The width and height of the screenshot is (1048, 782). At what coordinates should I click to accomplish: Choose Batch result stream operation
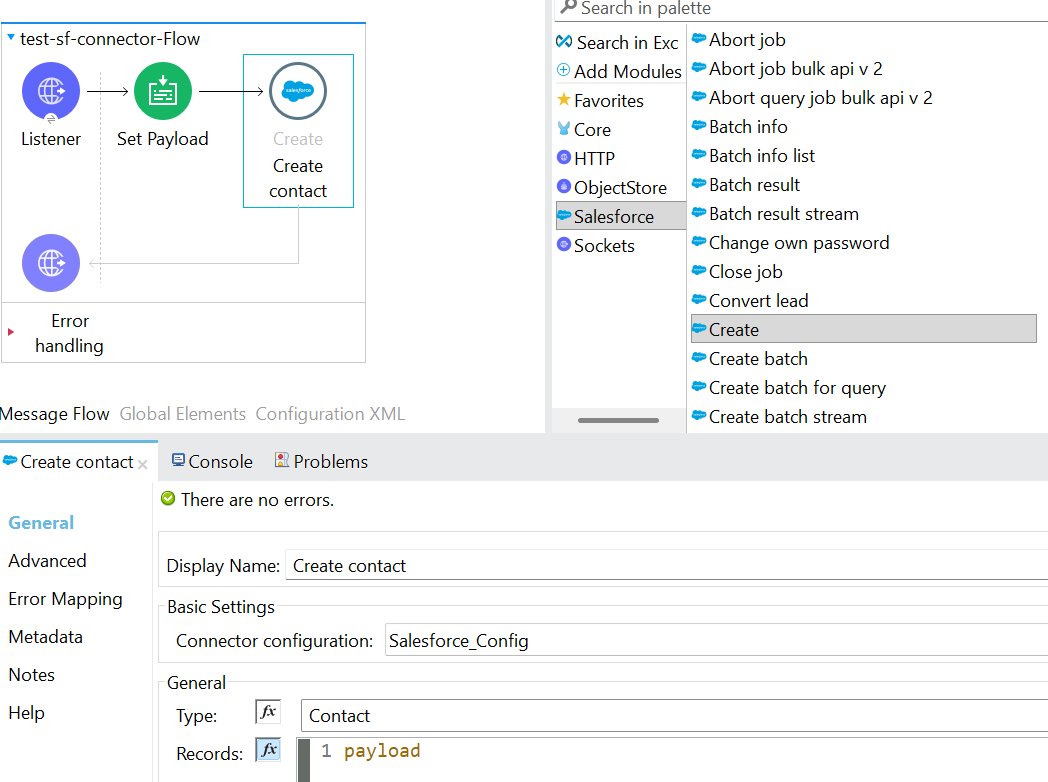775,214
